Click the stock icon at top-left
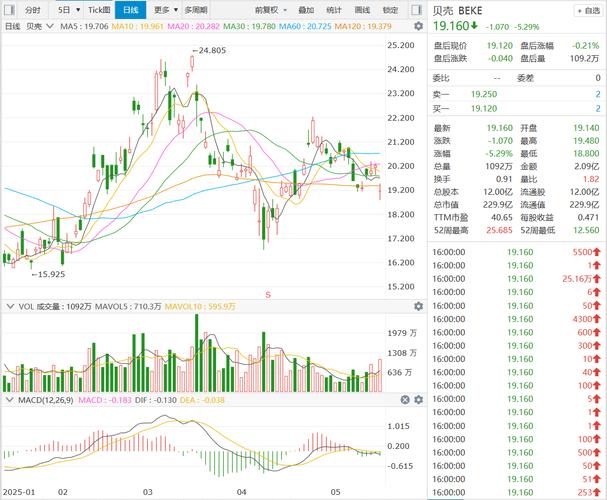The image size is (607, 500). point(11,9)
